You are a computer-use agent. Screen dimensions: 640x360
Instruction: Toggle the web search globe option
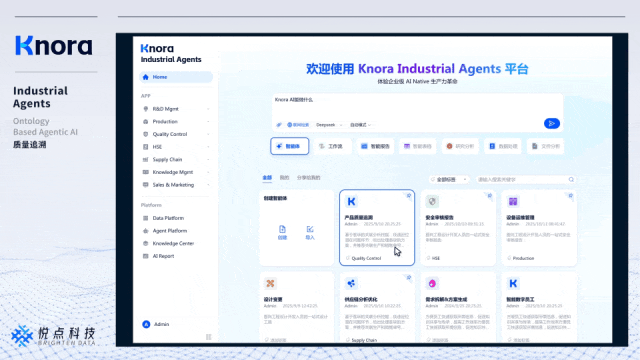pos(298,125)
